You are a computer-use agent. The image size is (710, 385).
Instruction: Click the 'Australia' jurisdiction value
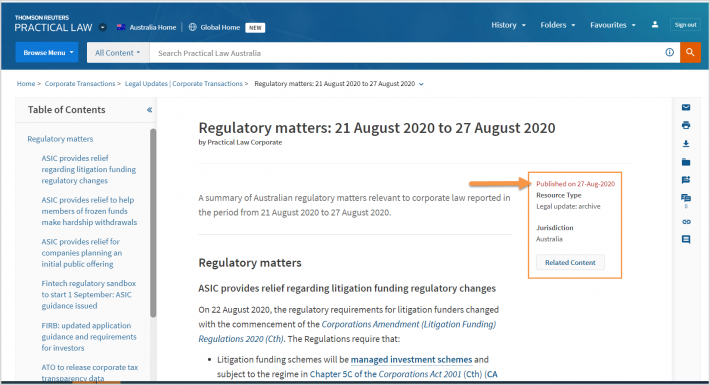click(549, 239)
